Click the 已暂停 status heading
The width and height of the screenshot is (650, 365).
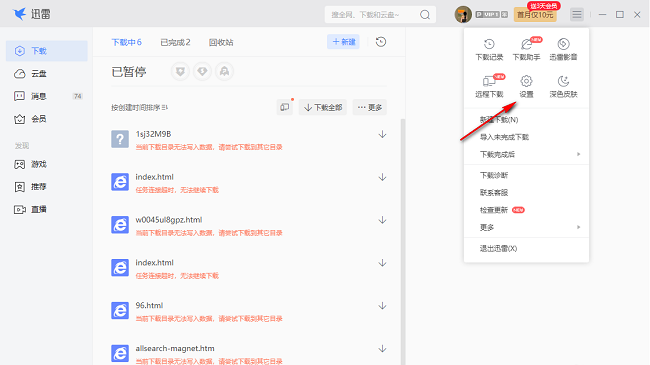tap(129, 72)
